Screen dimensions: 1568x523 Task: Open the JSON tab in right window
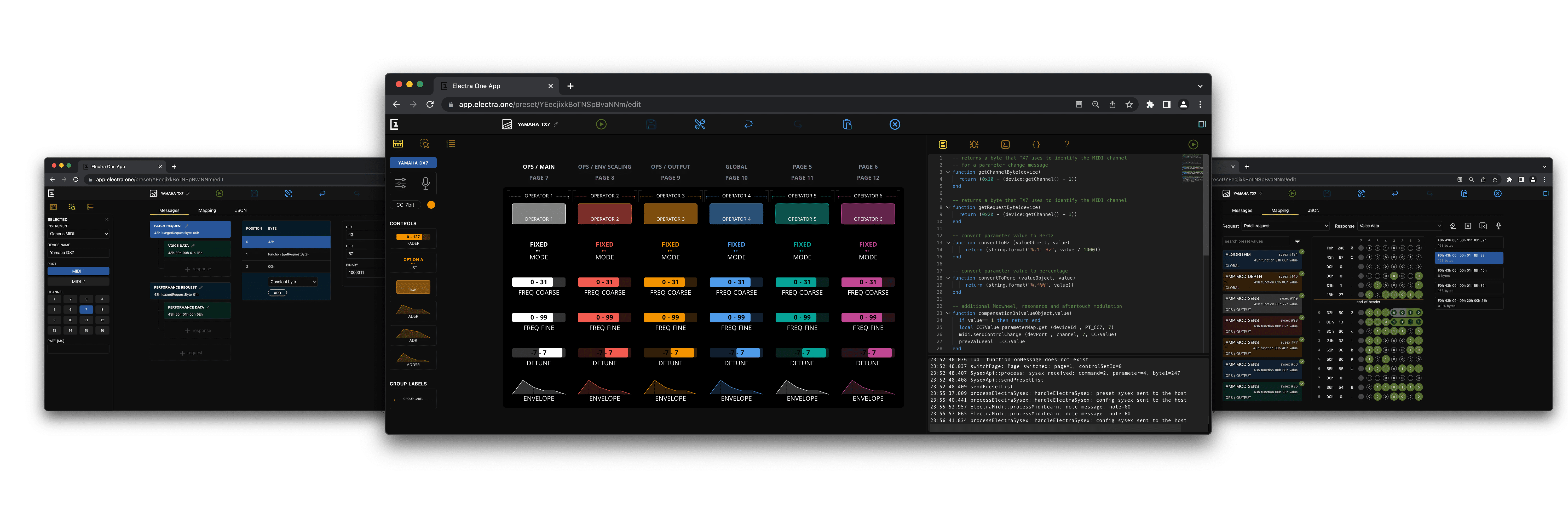pyautogui.click(x=1313, y=211)
